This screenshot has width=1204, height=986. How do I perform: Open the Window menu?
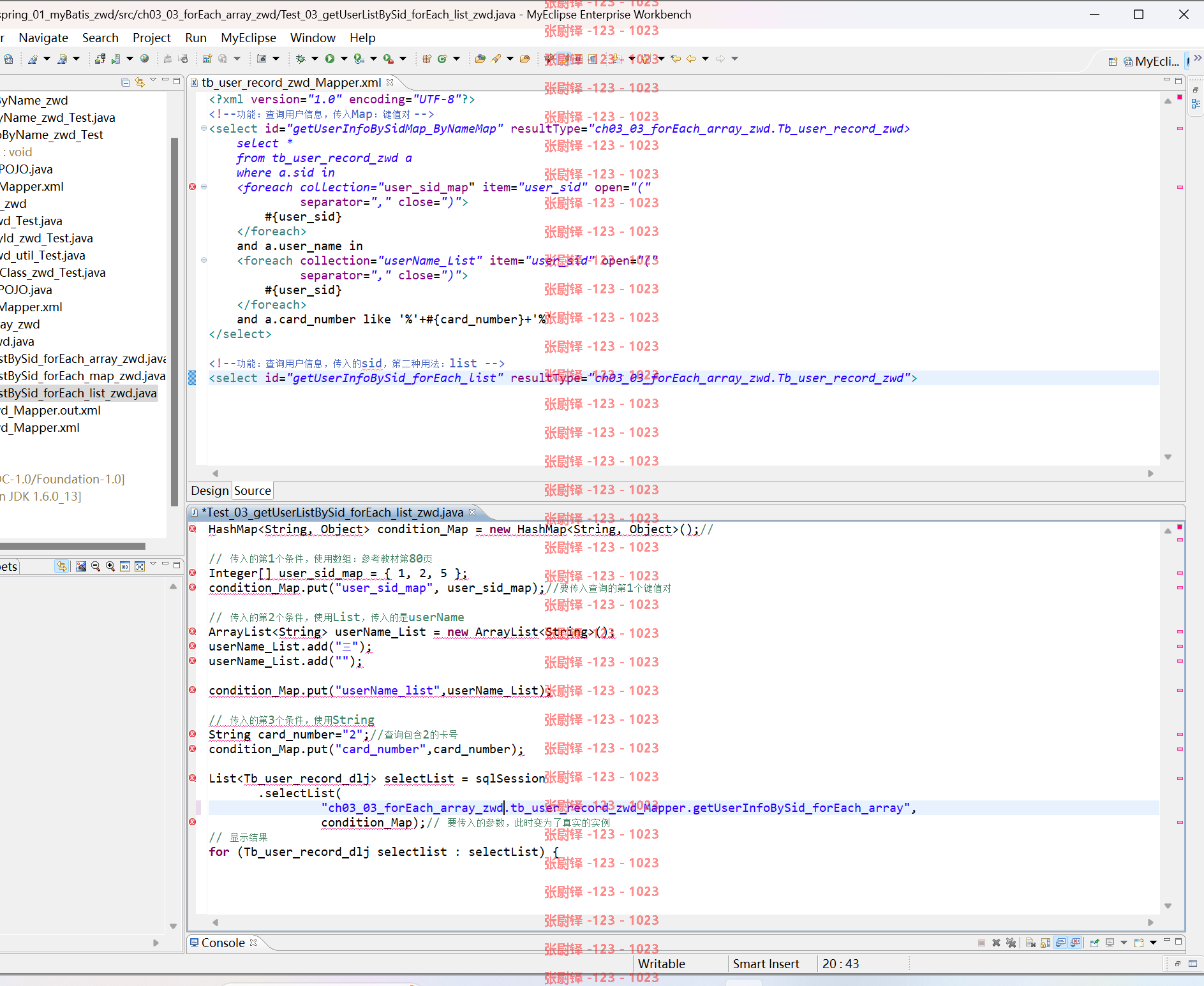click(x=313, y=38)
